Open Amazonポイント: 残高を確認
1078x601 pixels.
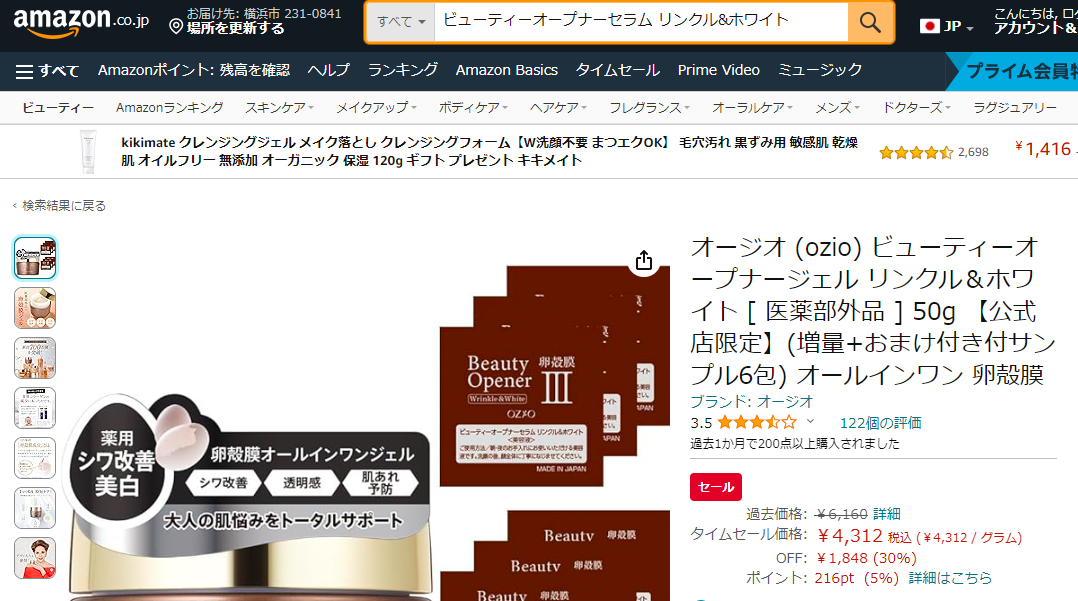point(194,70)
